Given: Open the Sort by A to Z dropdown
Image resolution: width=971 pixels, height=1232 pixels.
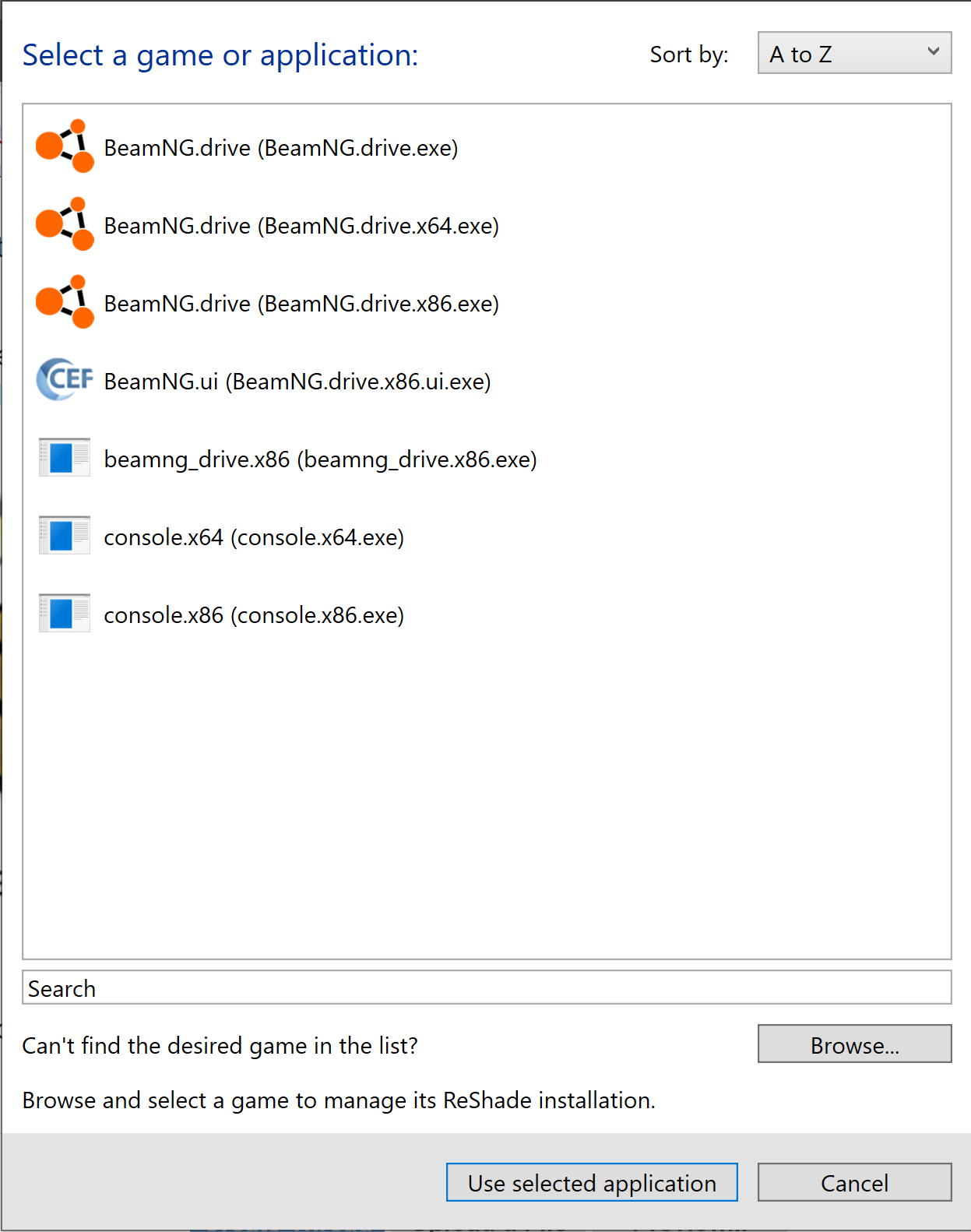Looking at the screenshot, I should 854,53.
